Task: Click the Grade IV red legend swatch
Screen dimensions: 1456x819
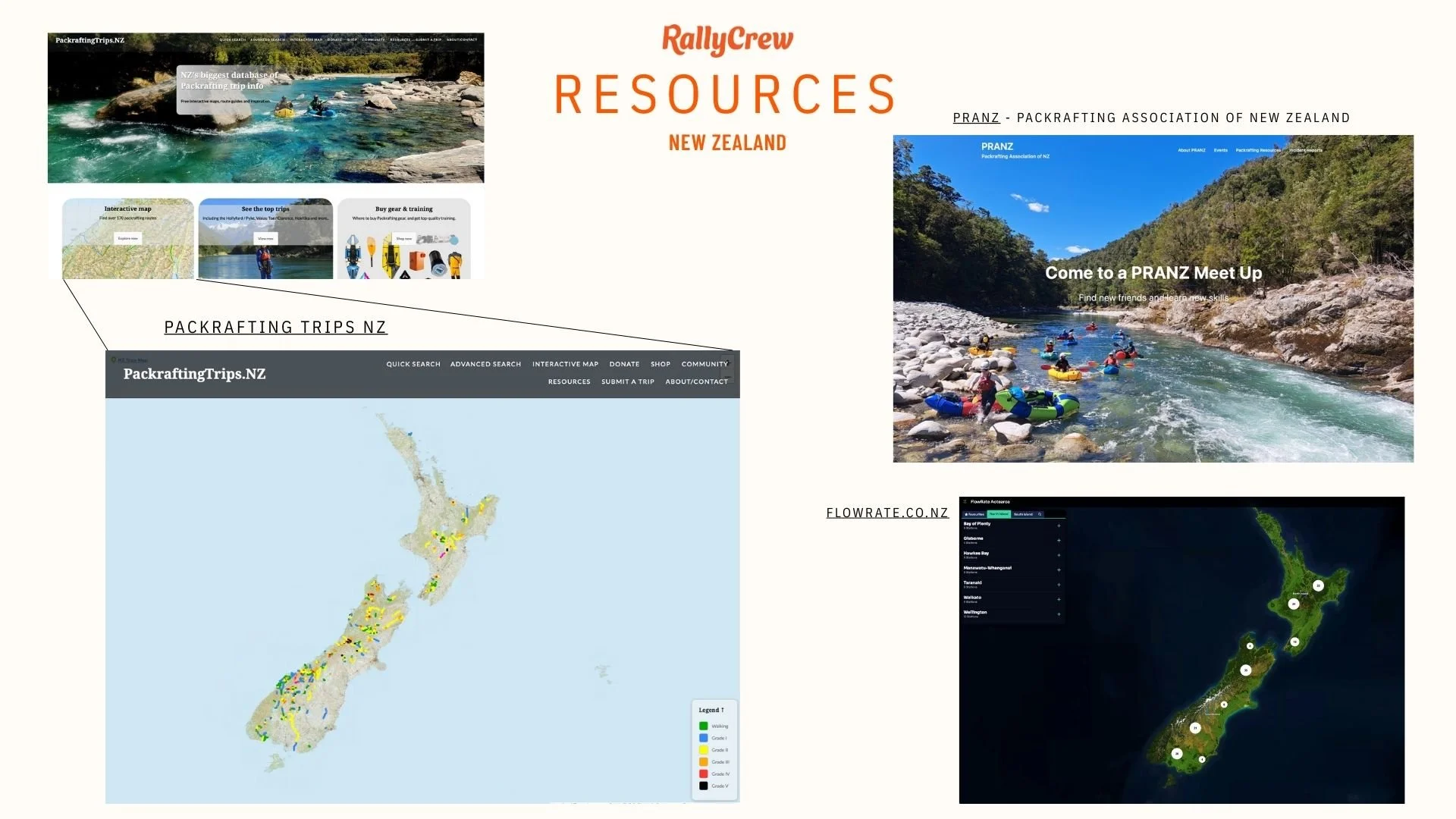Action: click(x=703, y=773)
